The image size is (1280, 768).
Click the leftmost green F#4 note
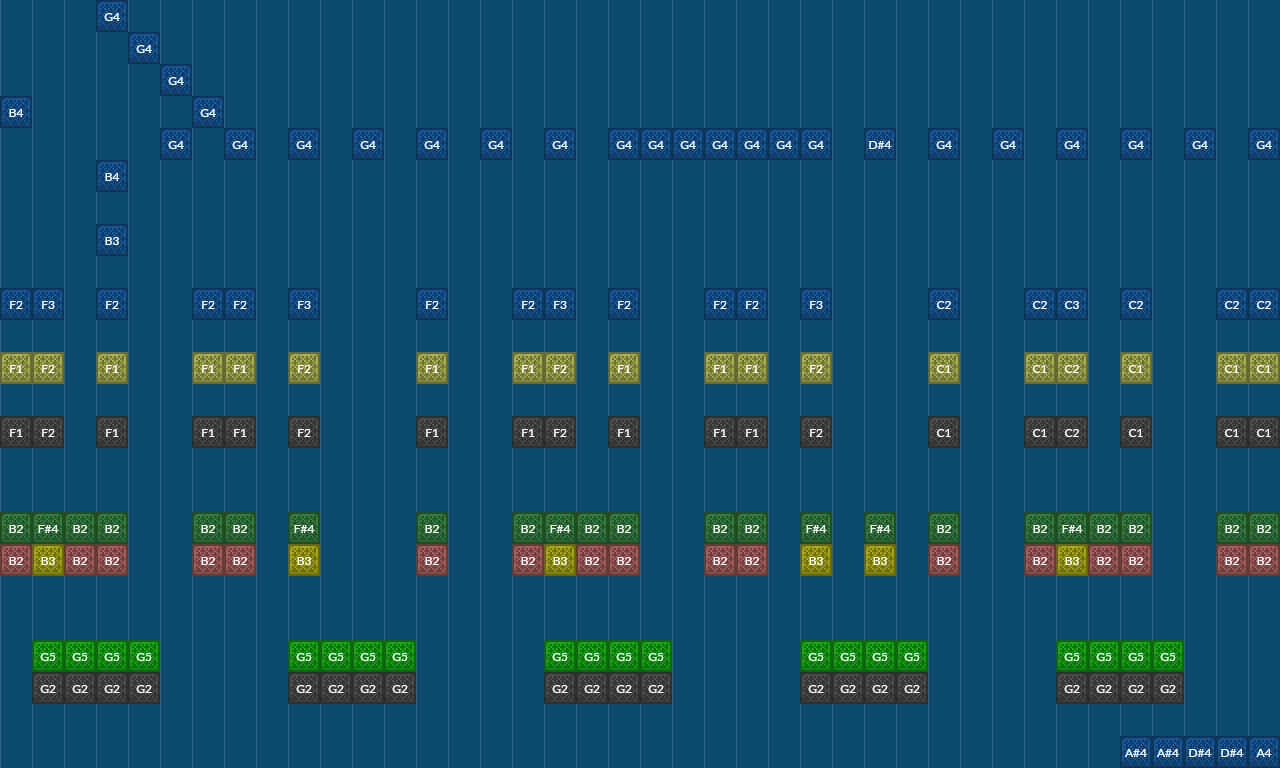coord(48,528)
